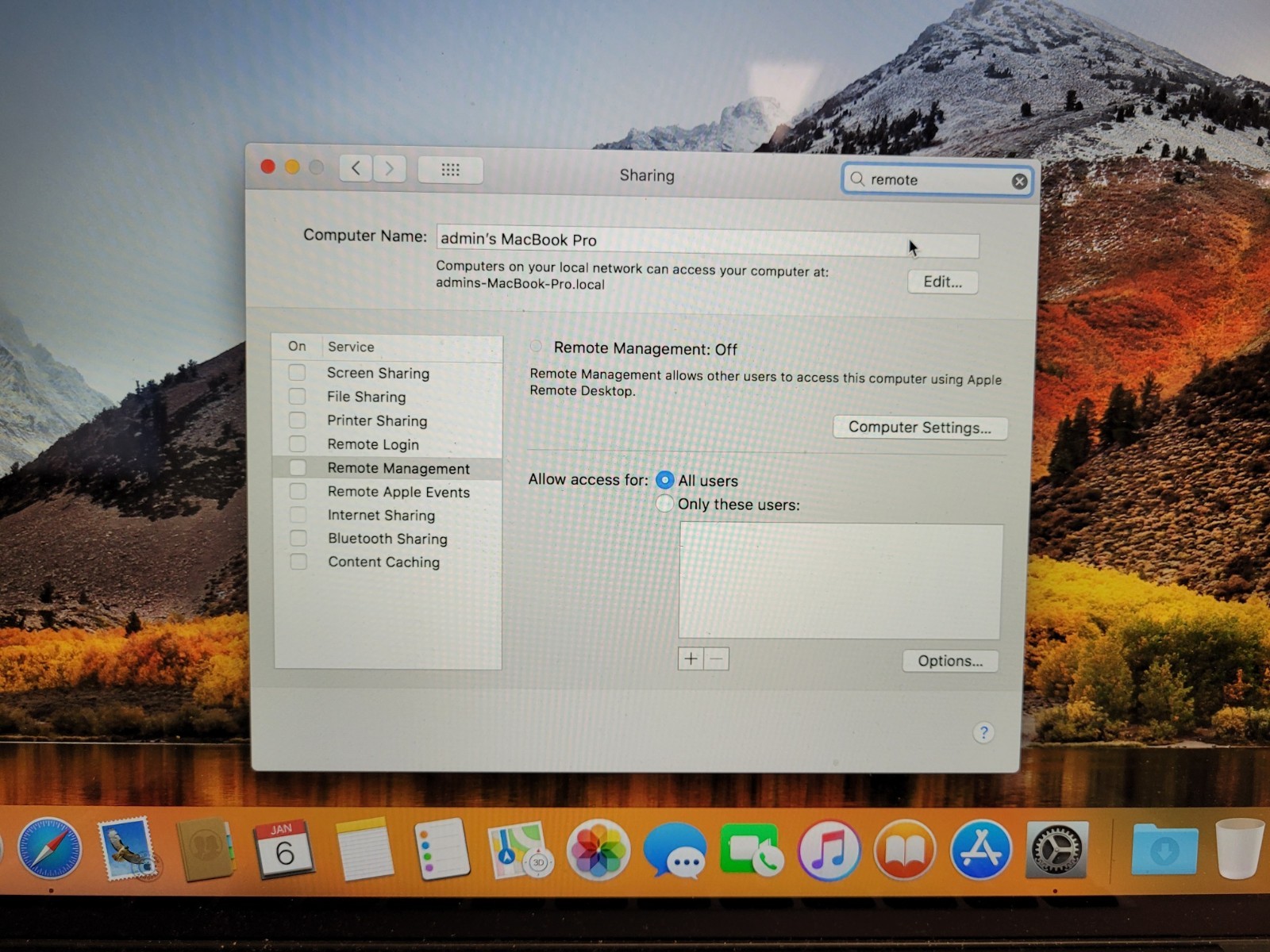Go back in System Preferences
This screenshot has width=1270, height=952.
pos(356,168)
